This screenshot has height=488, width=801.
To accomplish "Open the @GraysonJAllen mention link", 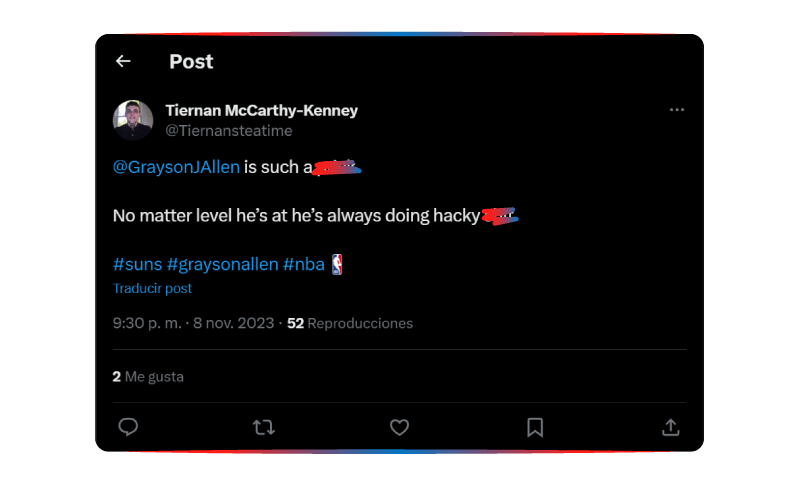I will coord(176,167).
